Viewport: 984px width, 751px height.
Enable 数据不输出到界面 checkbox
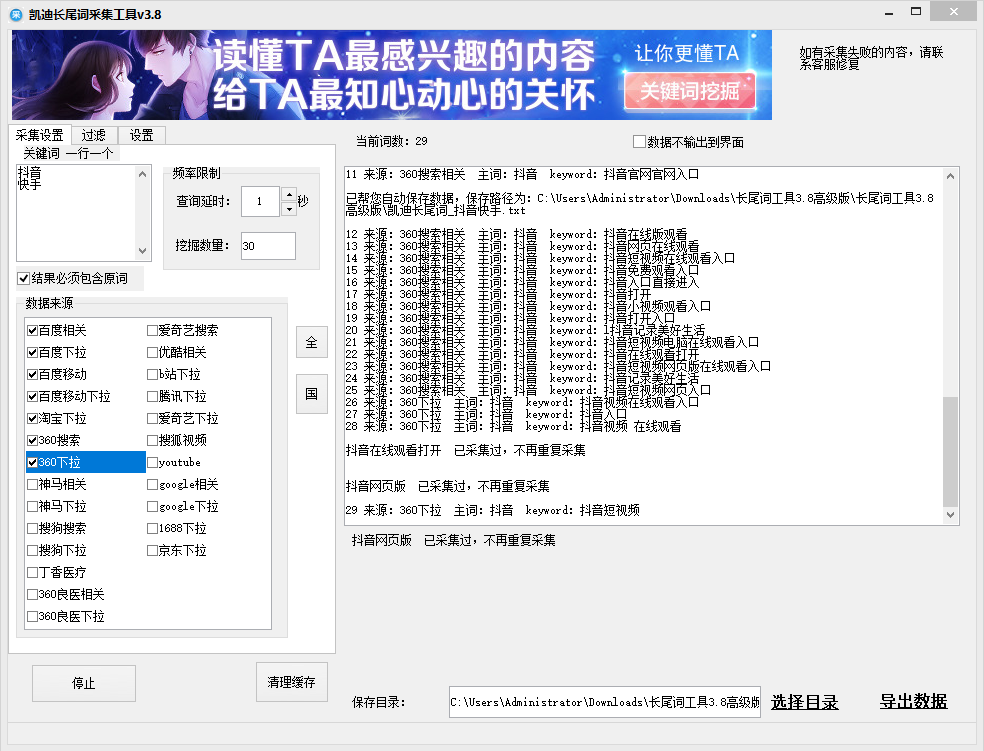[640, 142]
